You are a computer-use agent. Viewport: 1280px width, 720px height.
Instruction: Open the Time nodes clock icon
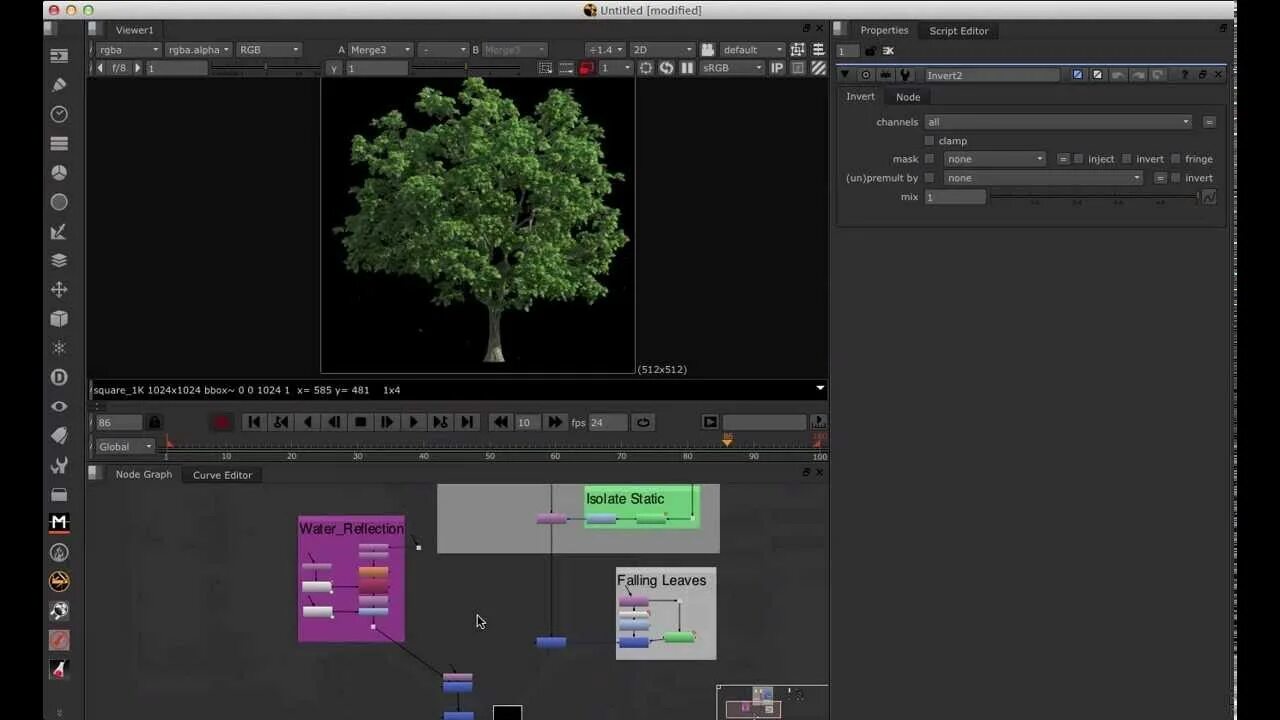[x=59, y=114]
